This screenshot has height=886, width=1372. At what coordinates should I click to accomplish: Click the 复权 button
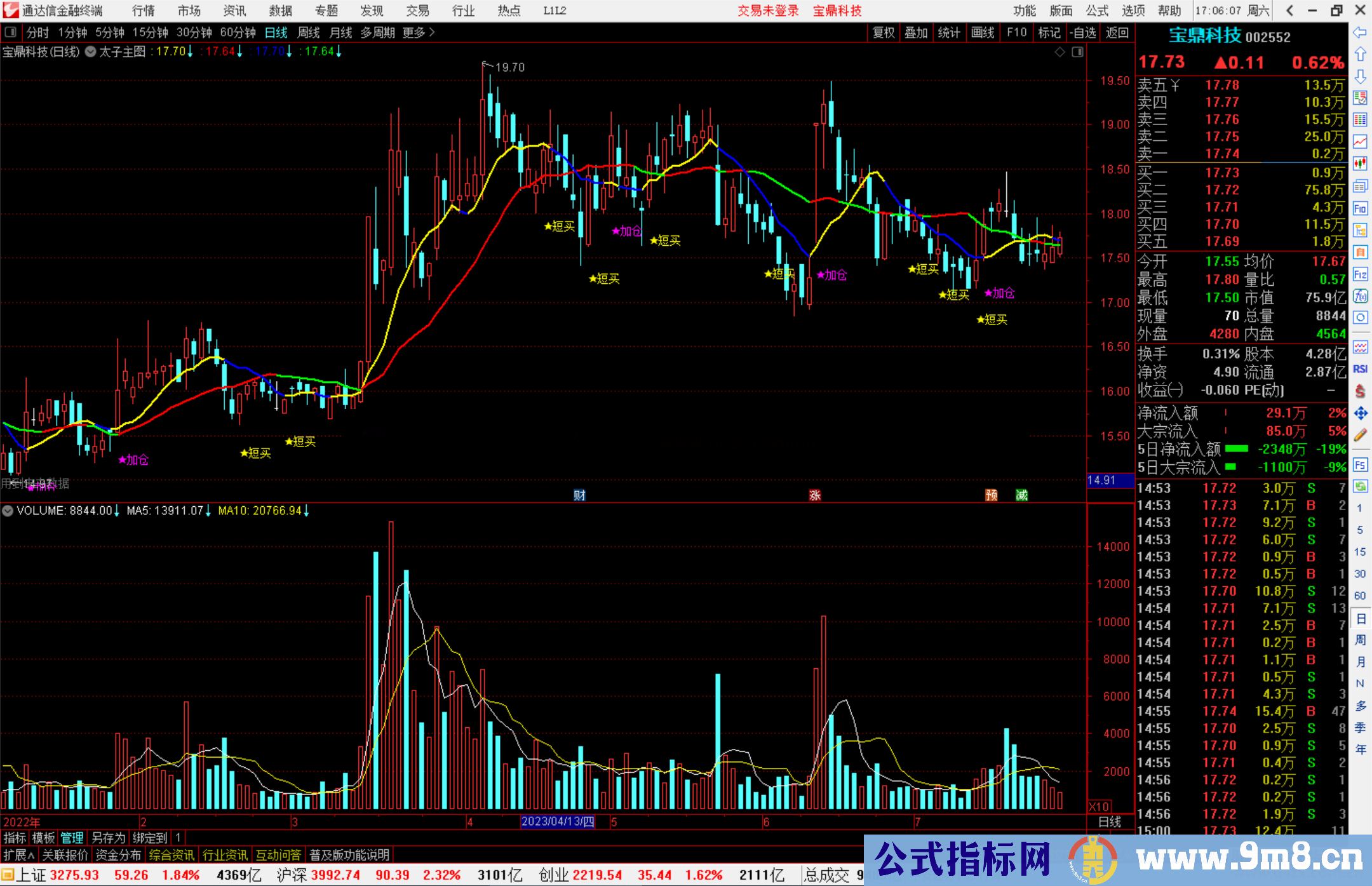[x=884, y=32]
